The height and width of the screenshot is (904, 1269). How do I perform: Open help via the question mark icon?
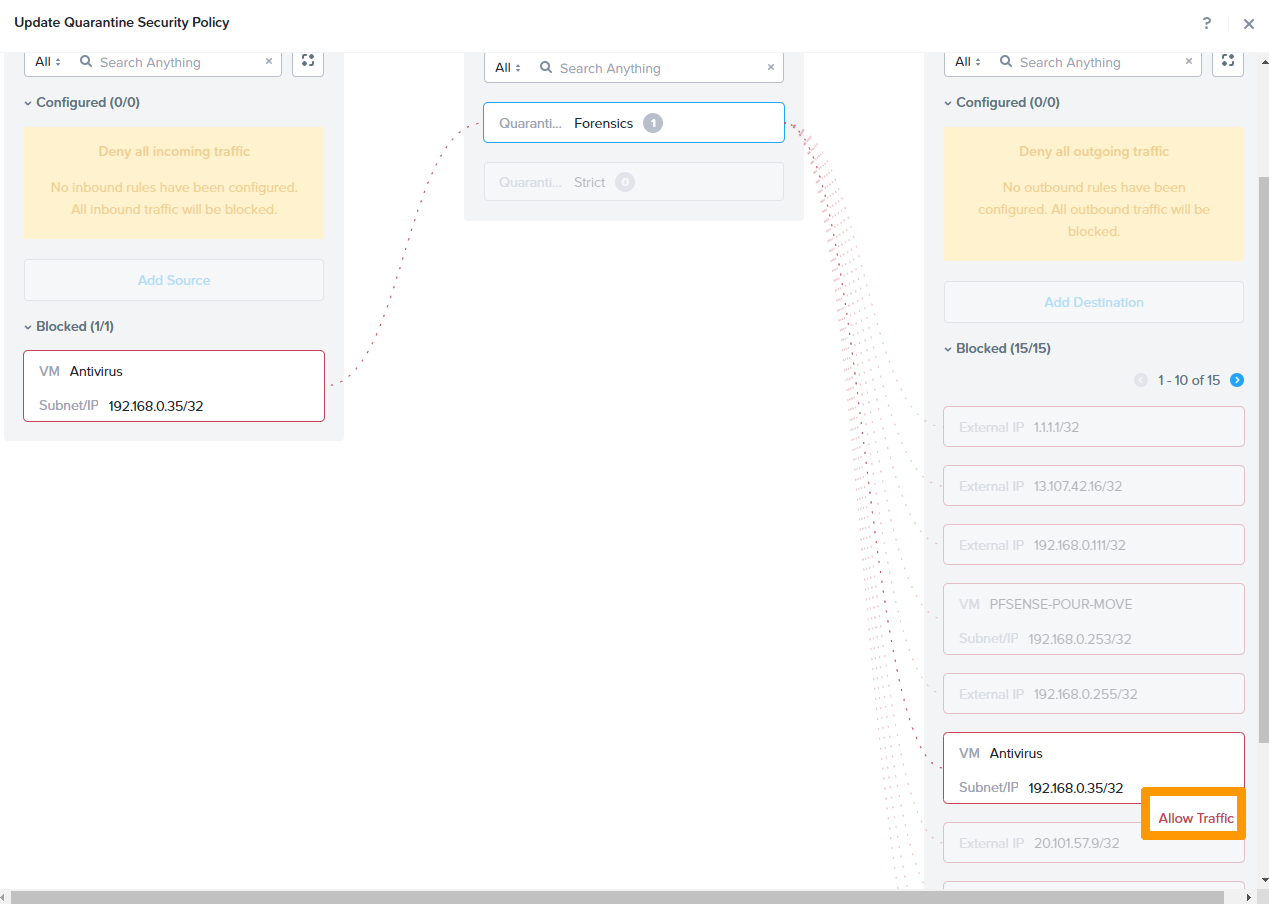click(x=1206, y=23)
